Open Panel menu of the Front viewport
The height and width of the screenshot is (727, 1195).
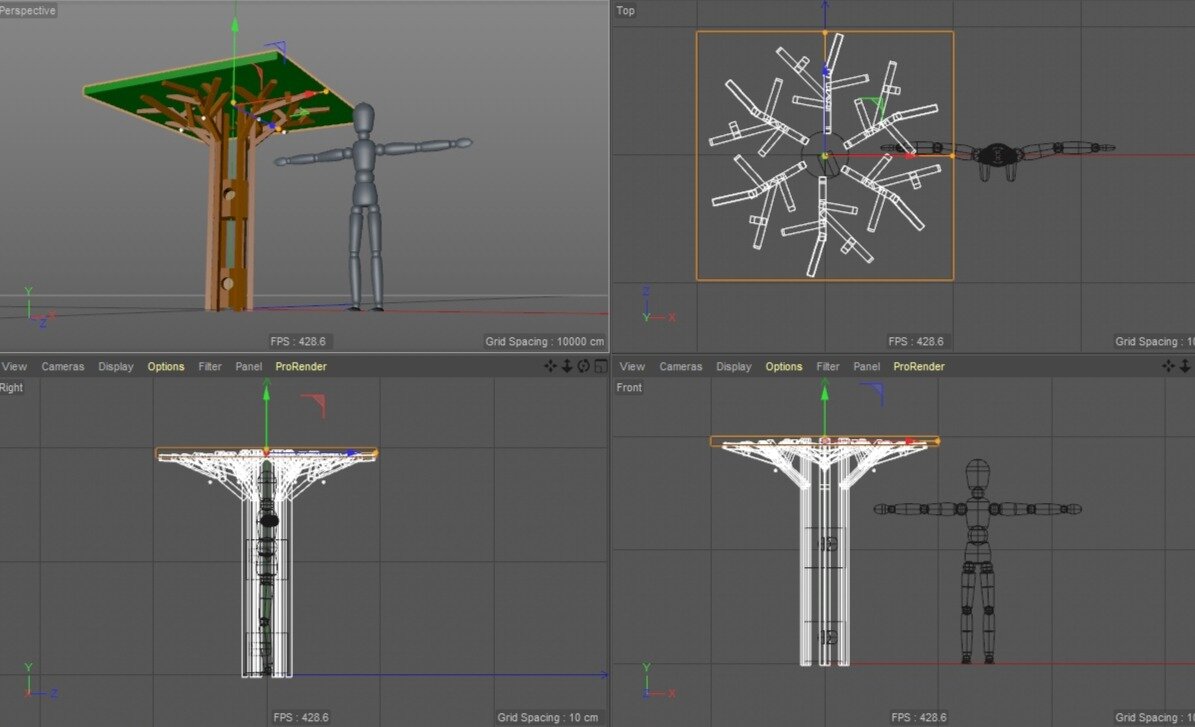click(867, 367)
